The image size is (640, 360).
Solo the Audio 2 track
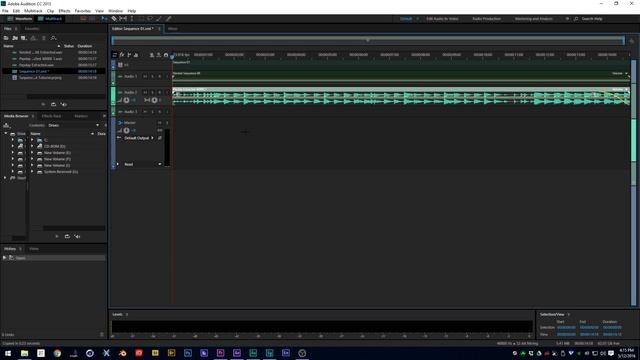point(153,92)
